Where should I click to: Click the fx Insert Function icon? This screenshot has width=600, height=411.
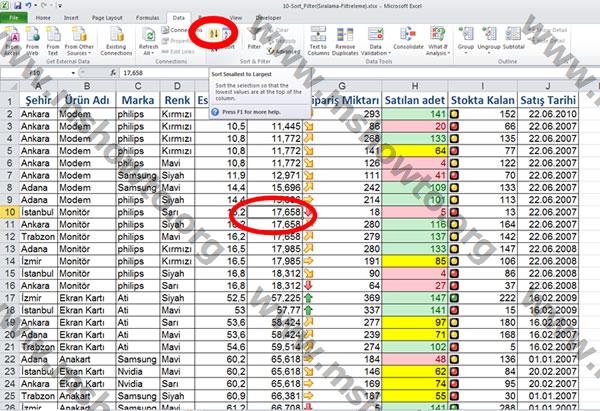click(x=113, y=72)
